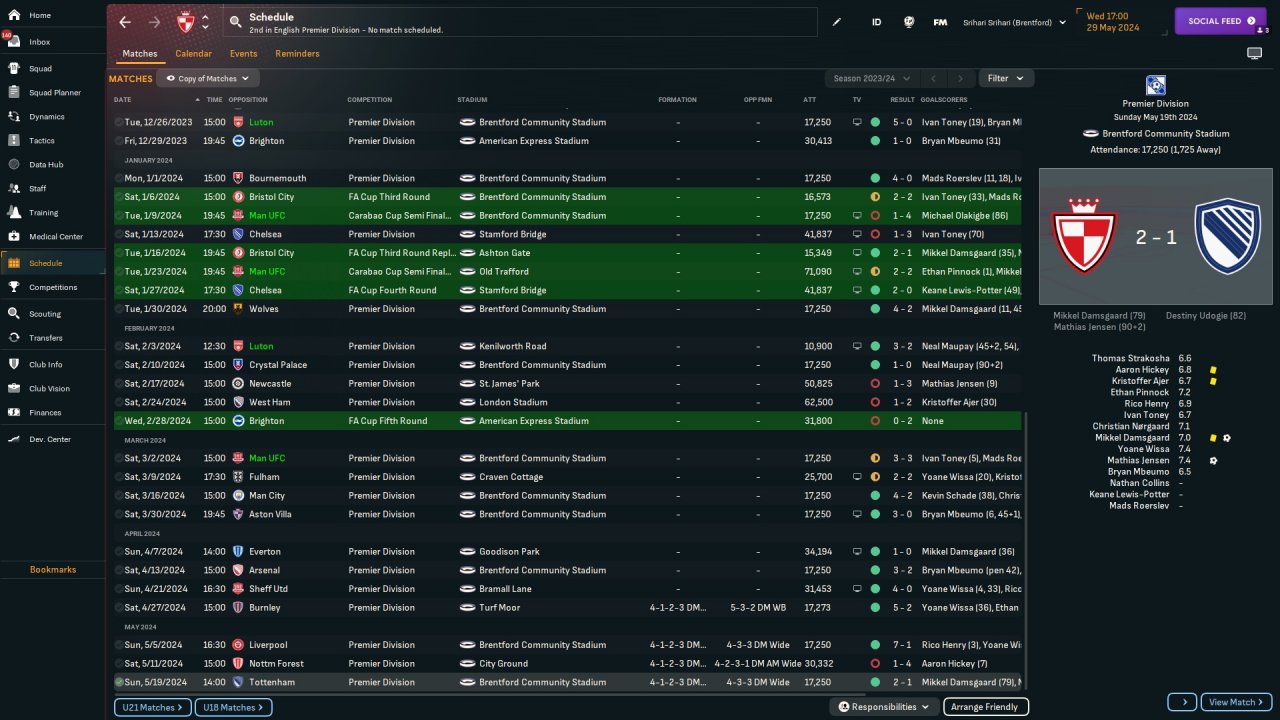Screen dimensions: 1280x720
Task: Go to the next season arrow
Action: pos(960,78)
